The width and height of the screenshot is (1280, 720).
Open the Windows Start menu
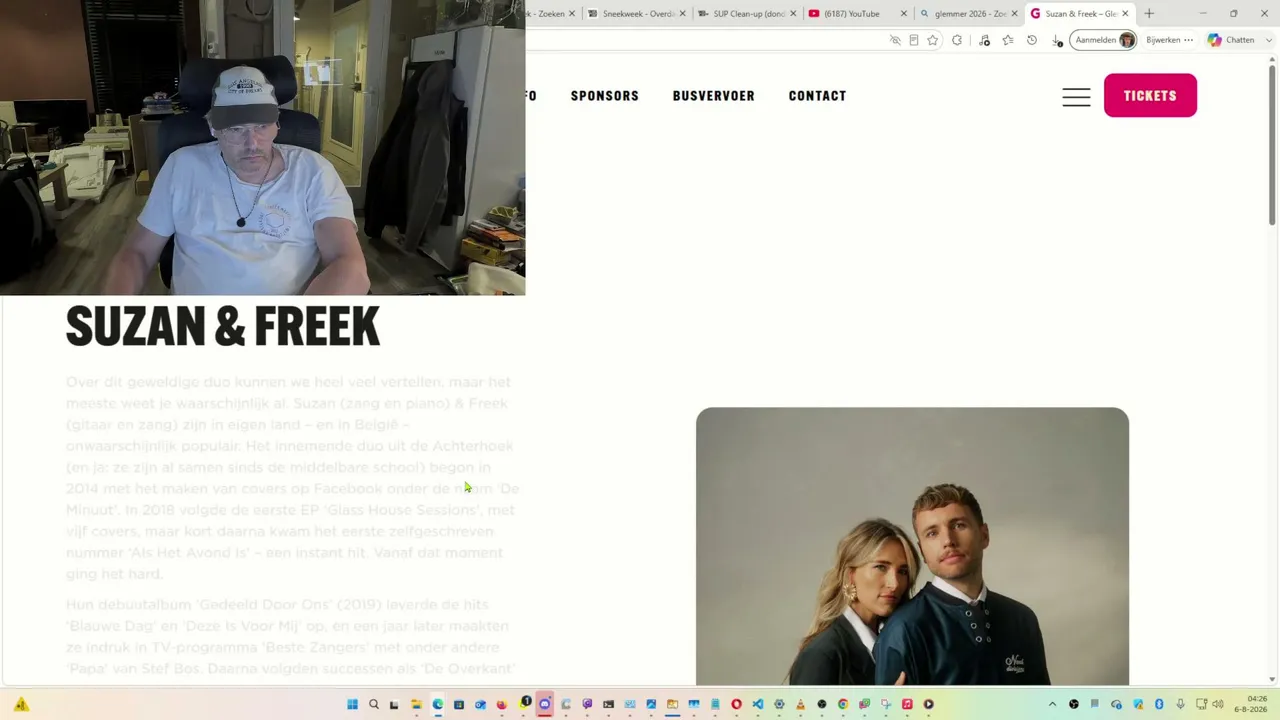point(352,704)
